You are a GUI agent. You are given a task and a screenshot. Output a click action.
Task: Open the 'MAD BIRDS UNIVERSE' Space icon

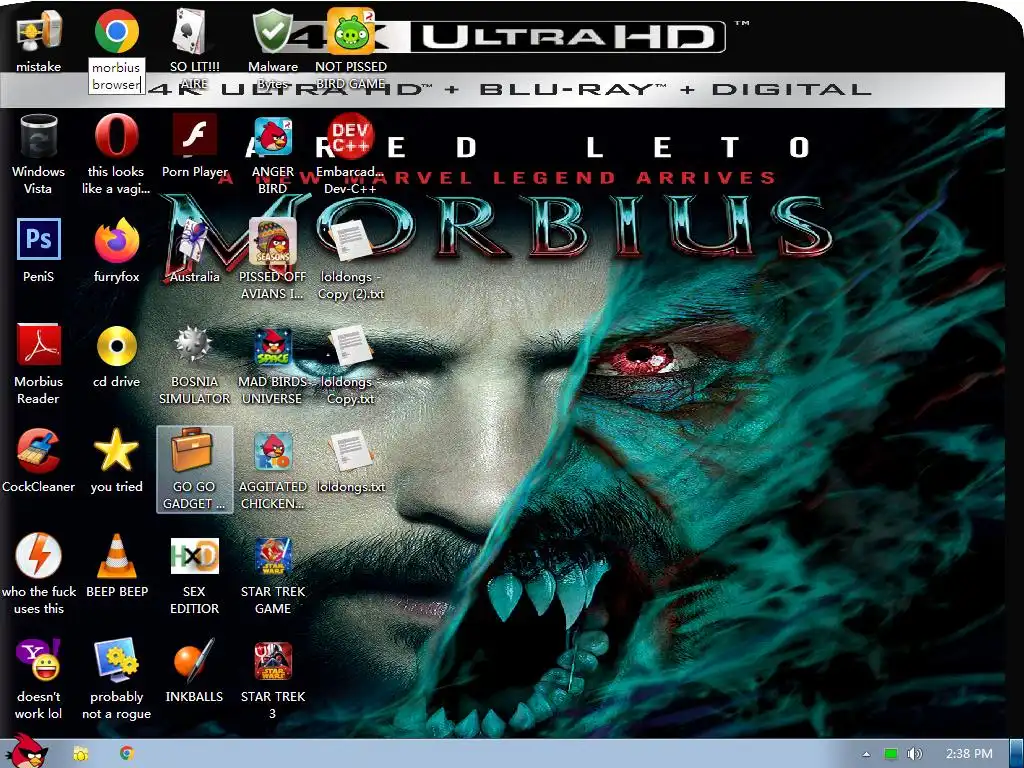click(x=272, y=346)
